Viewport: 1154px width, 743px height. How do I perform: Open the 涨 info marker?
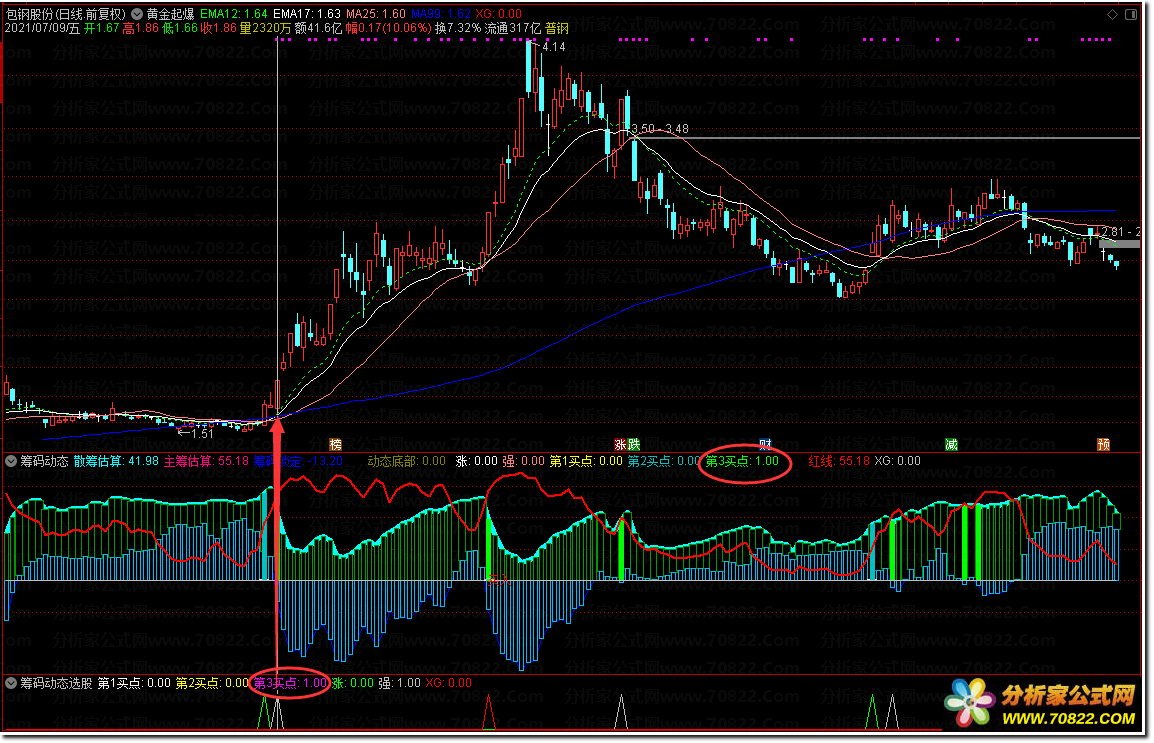click(x=621, y=444)
